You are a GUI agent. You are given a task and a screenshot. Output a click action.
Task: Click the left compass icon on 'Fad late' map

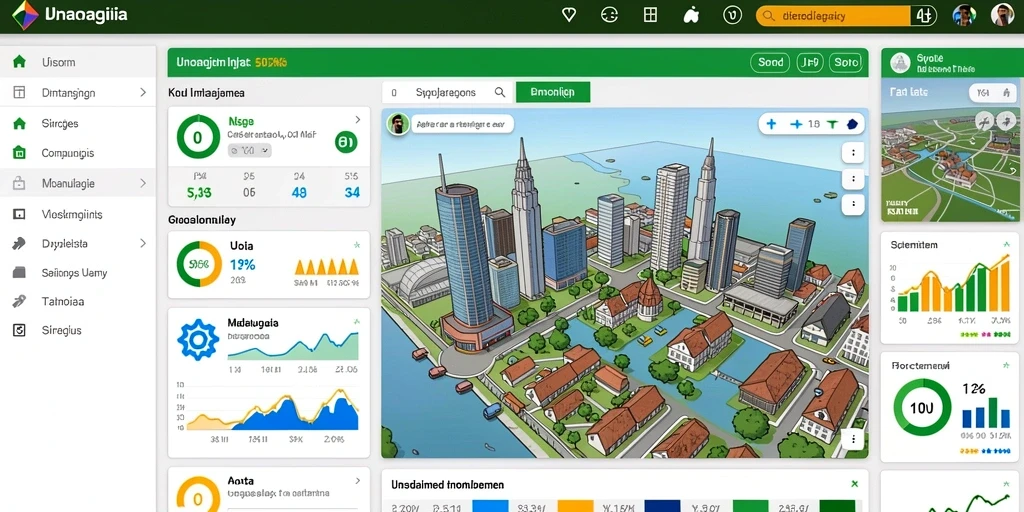(x=984, y=121)
